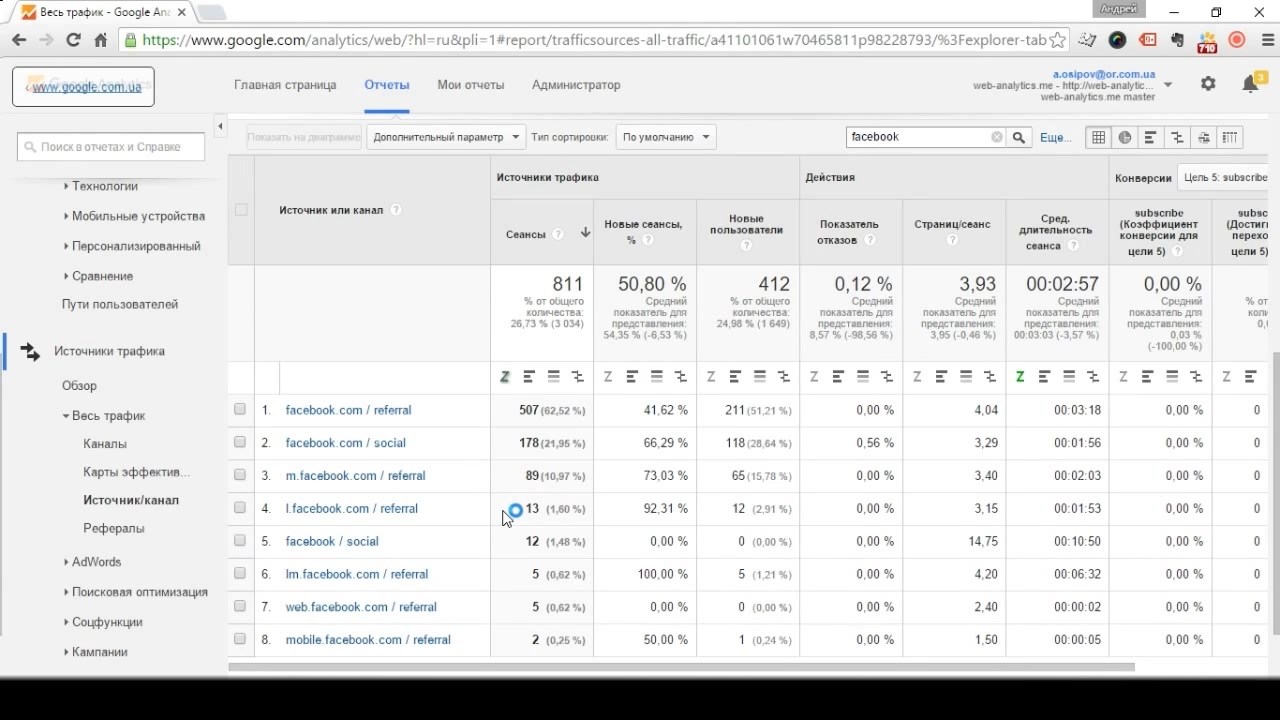1280x720 pixels.
Task: Collapse the left sidebar with arrow
Action: (x=220, y=126)
